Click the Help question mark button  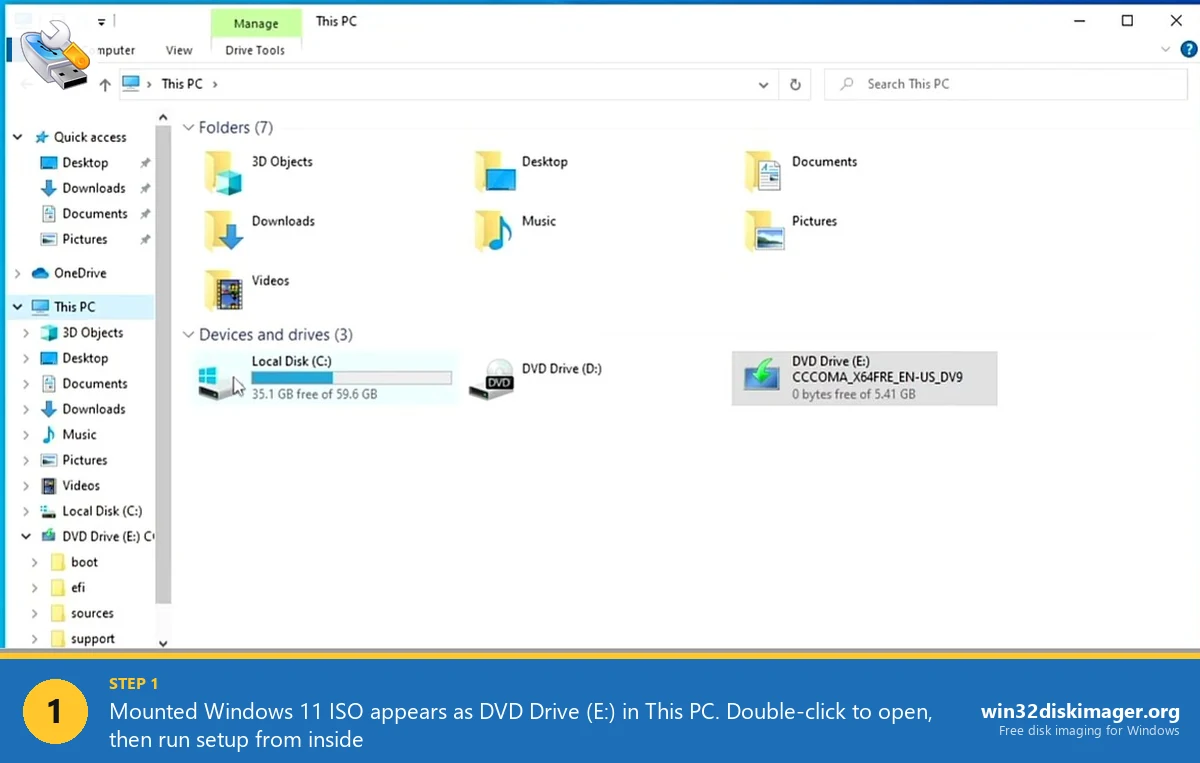1189,48
